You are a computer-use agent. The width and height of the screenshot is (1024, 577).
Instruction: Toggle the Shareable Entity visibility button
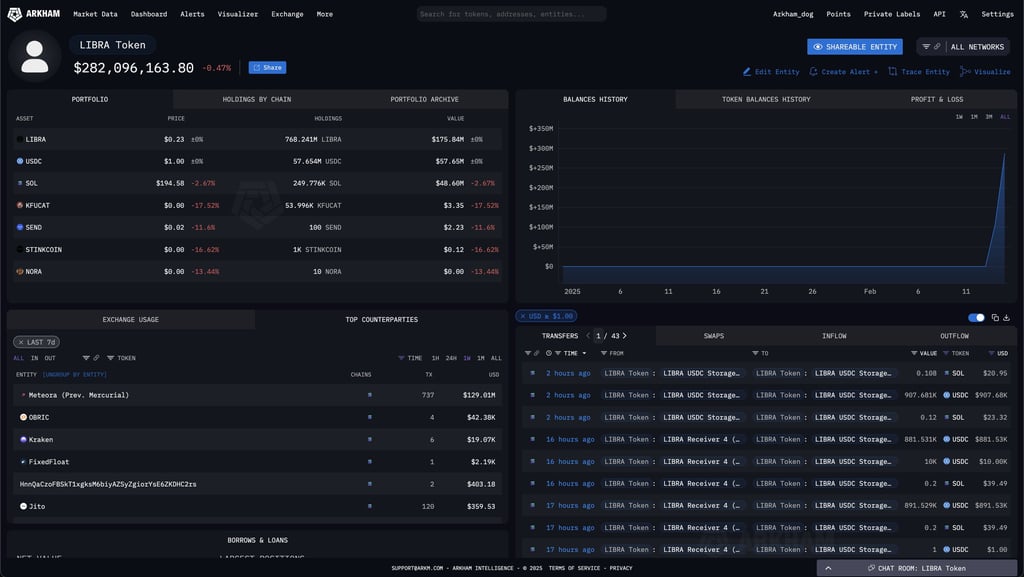point(855,47)
